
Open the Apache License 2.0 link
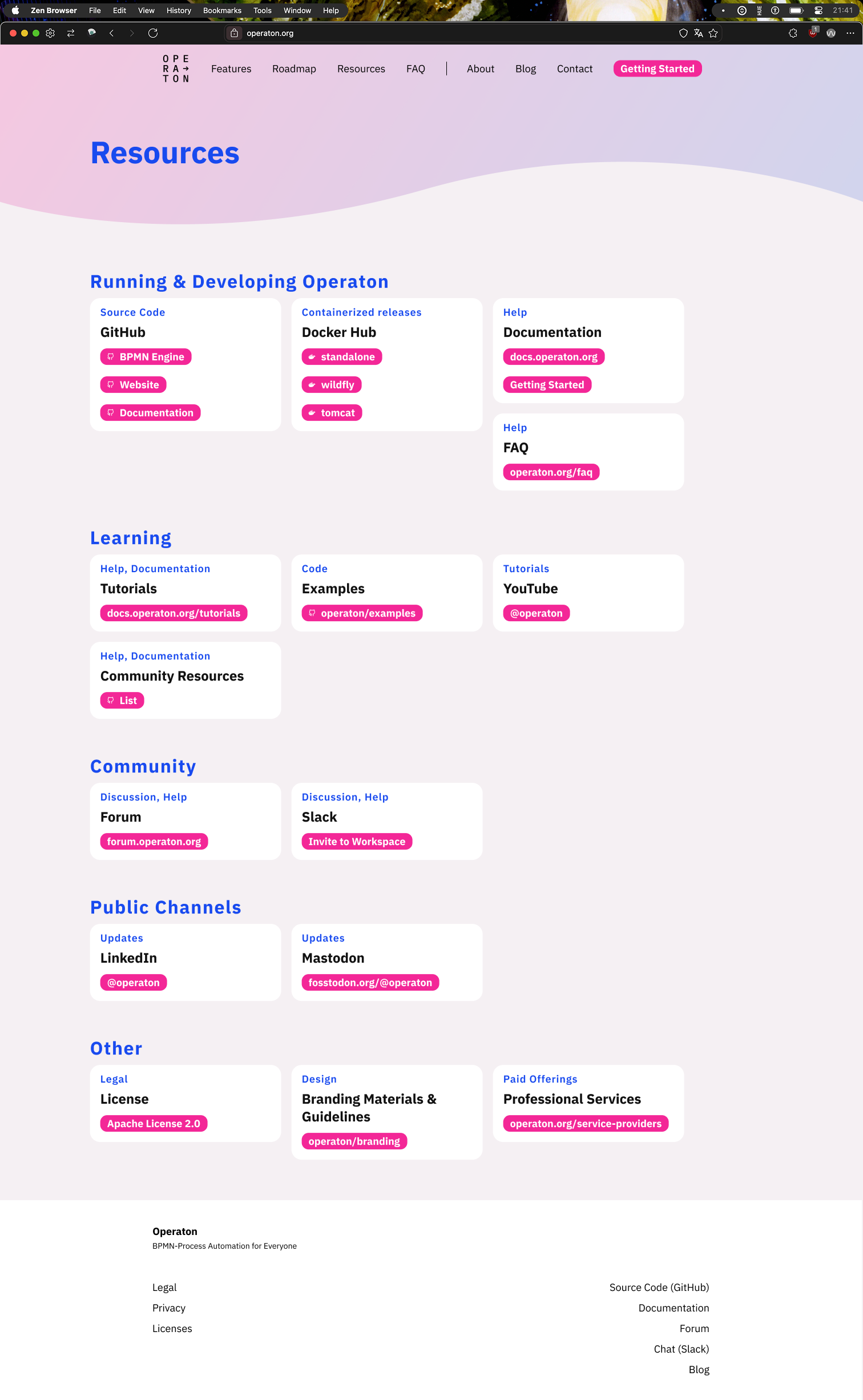click(154, 1124)
